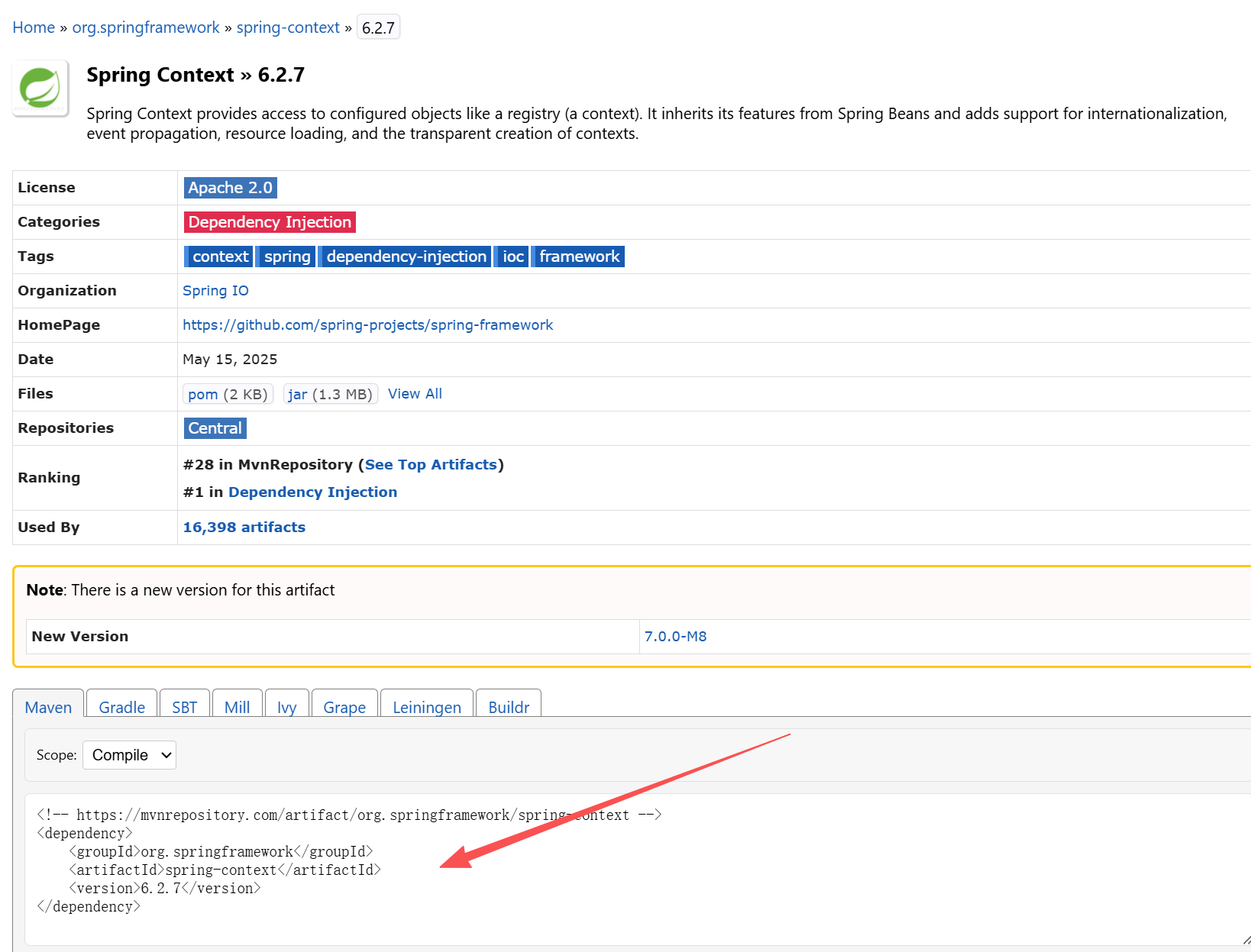This screenshot has height=952, width=1251.
Task: Click the HomePage row label
Action: point(59,325)
